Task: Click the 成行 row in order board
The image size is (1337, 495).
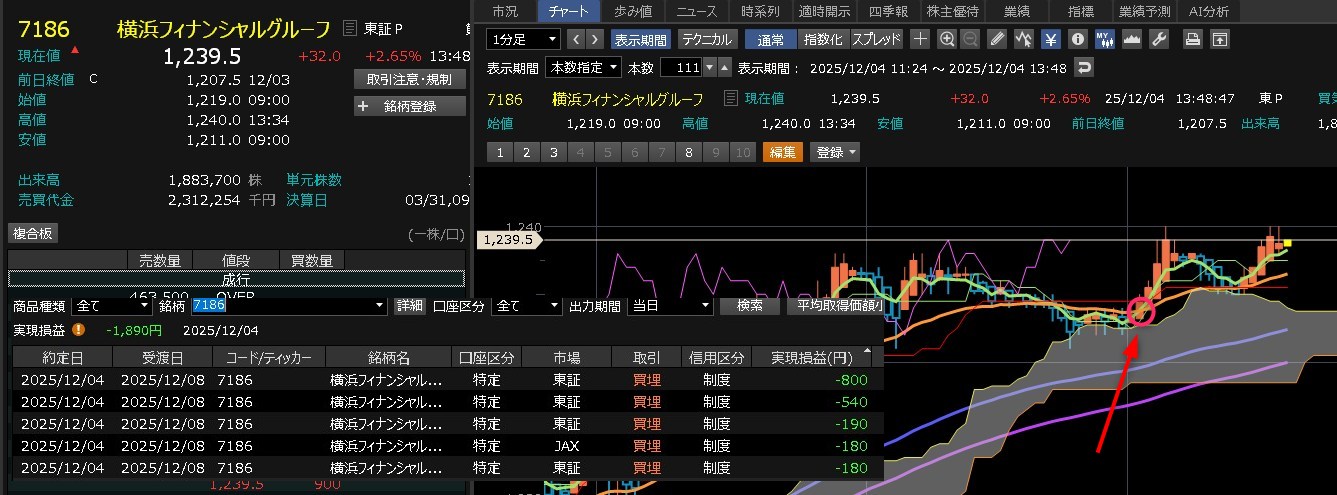Action: tap(236, 279)
